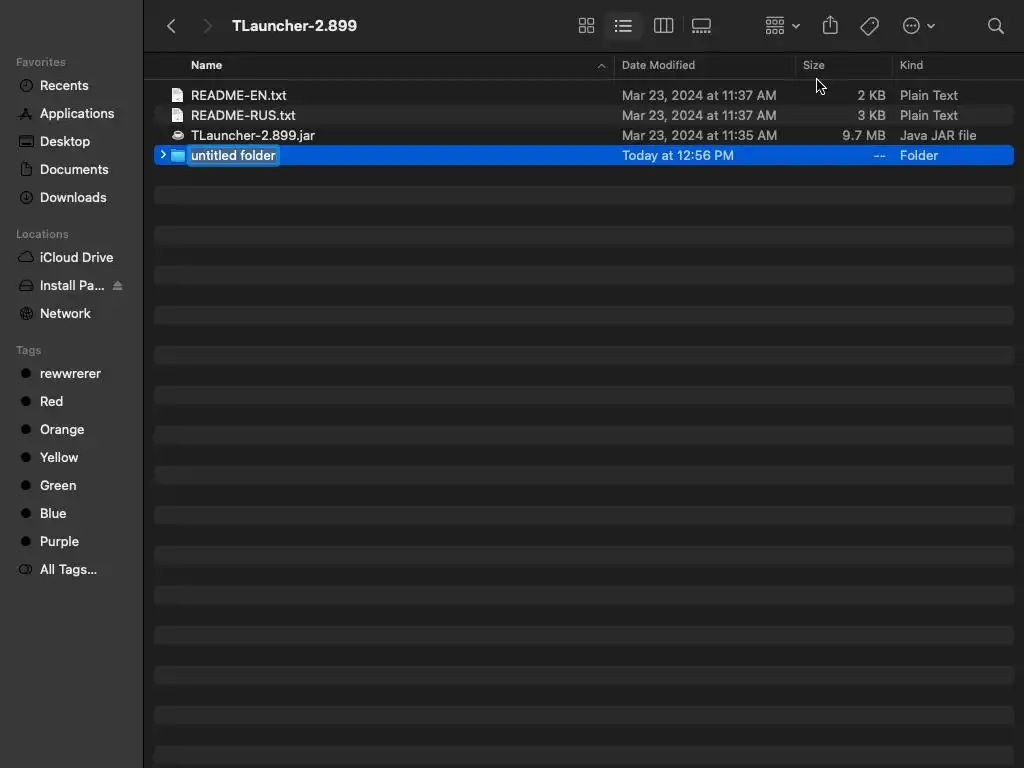The height and width of the screenshot is (768, 1024).
Task: Select the Orange tag
Action: 62,430
